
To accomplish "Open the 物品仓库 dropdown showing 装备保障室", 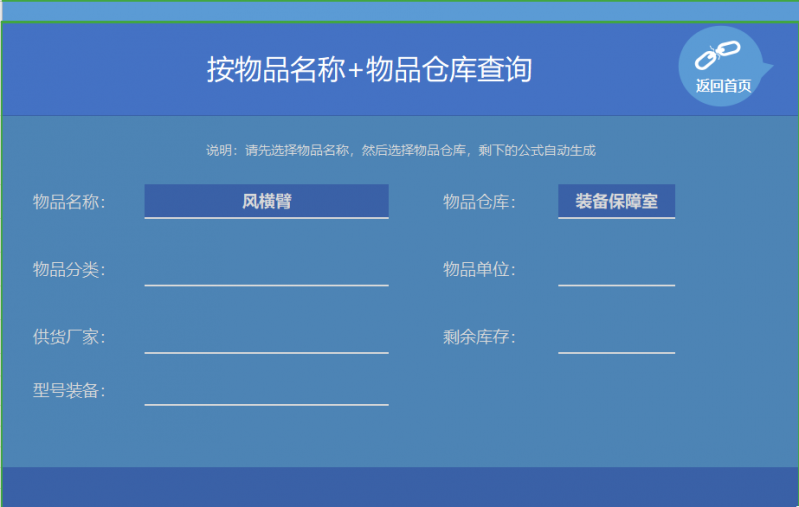I will (616, 201).
